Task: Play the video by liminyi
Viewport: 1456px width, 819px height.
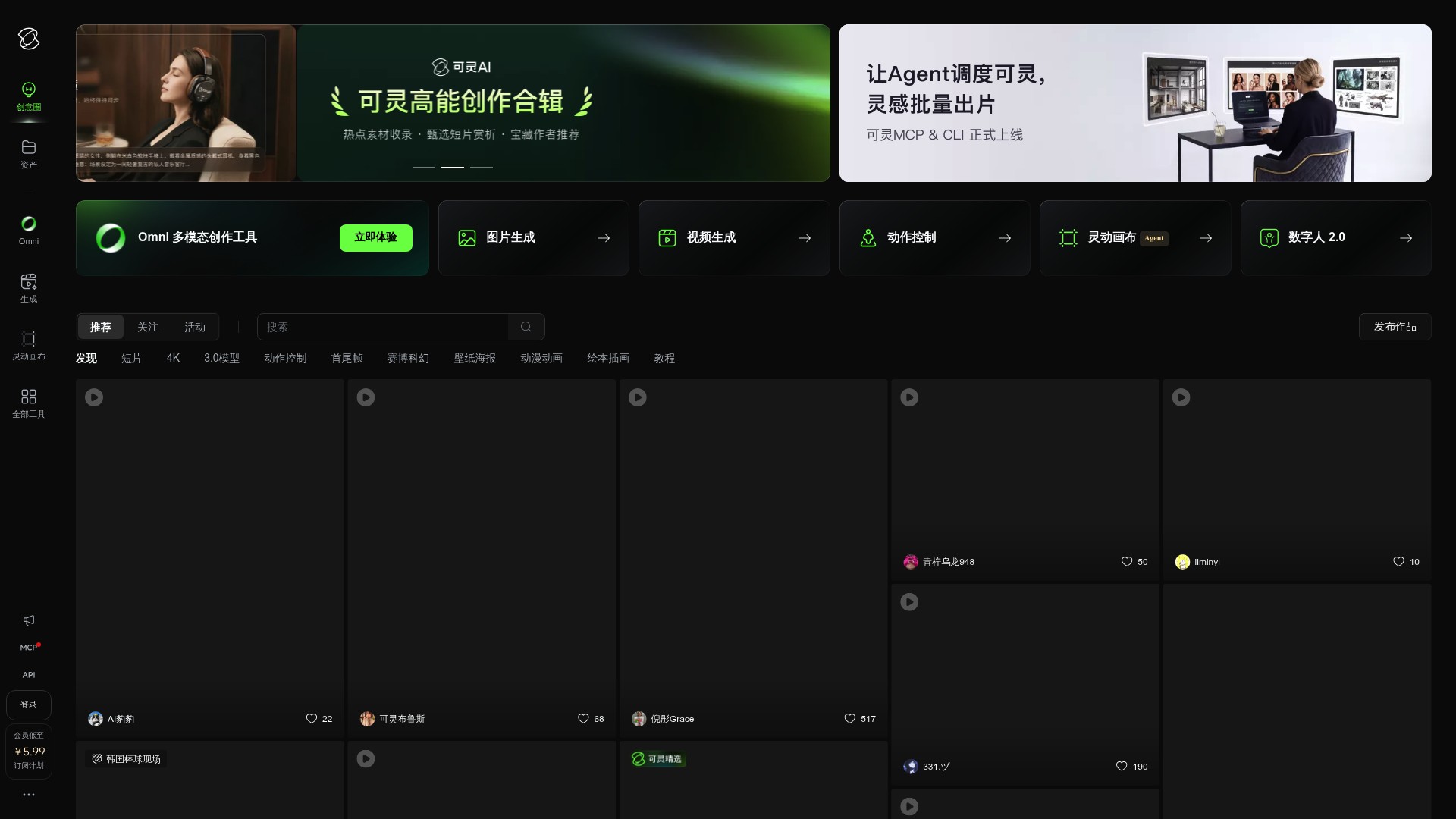Action: (1181, 397)
